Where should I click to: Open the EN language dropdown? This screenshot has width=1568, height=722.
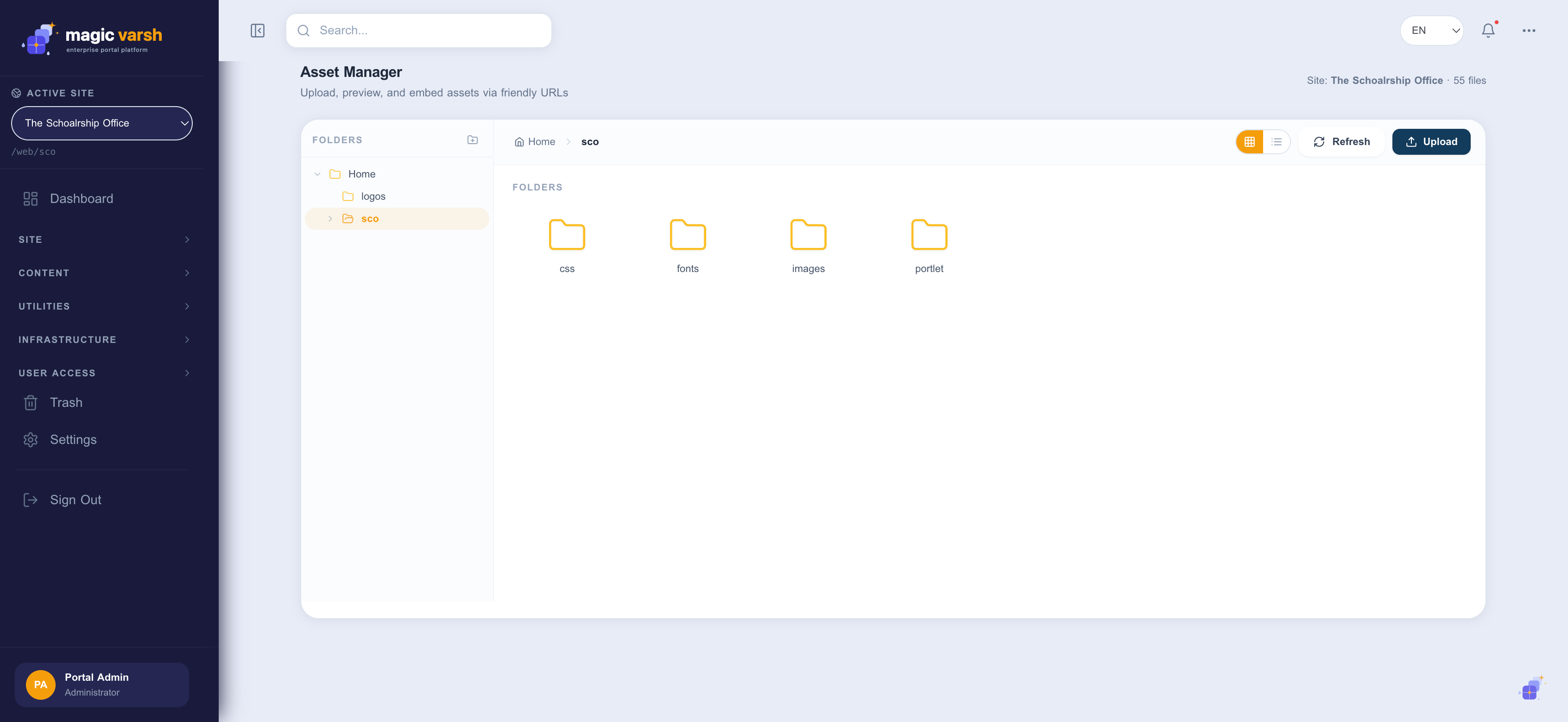coord(1432,31)
